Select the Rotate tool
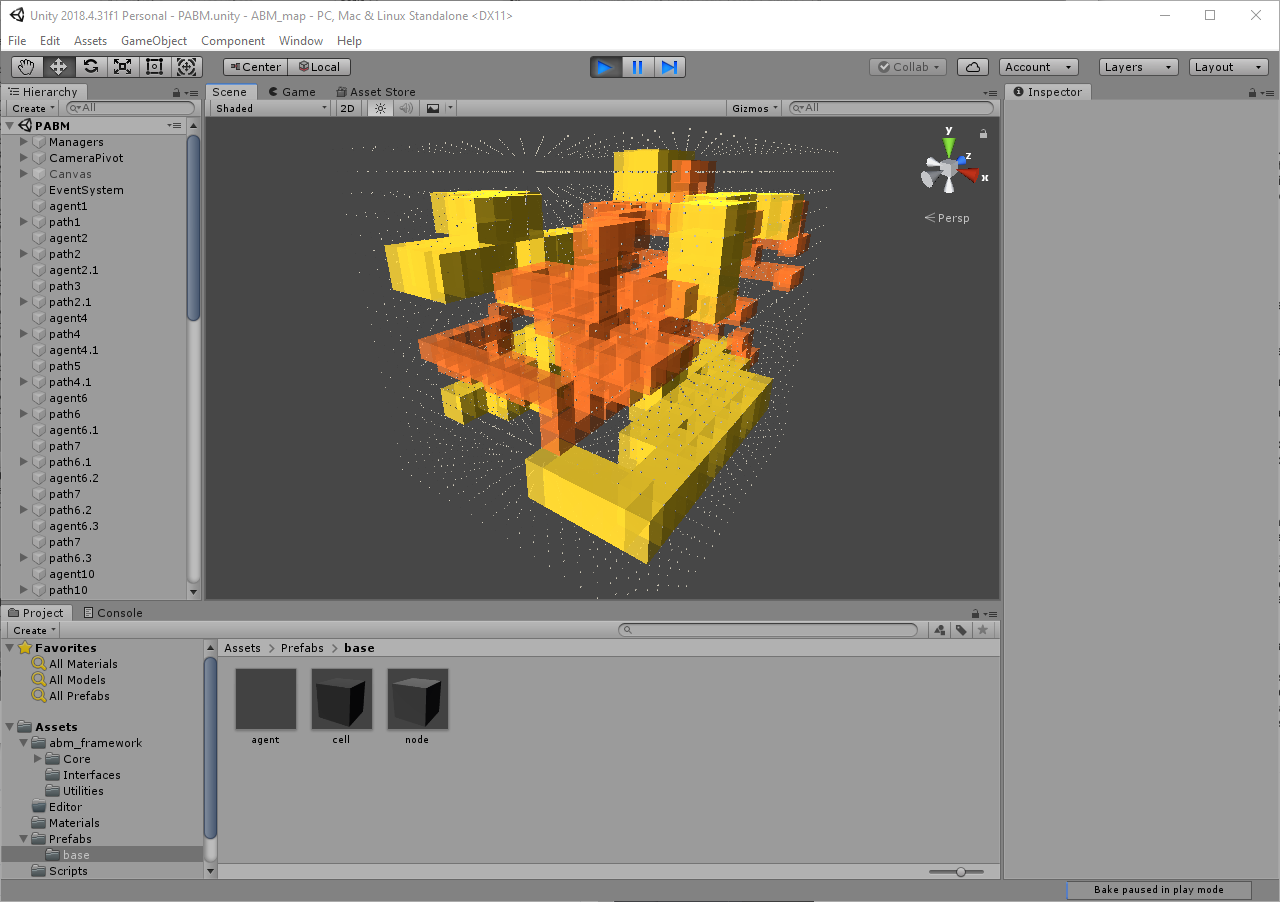 coord(90,66)
